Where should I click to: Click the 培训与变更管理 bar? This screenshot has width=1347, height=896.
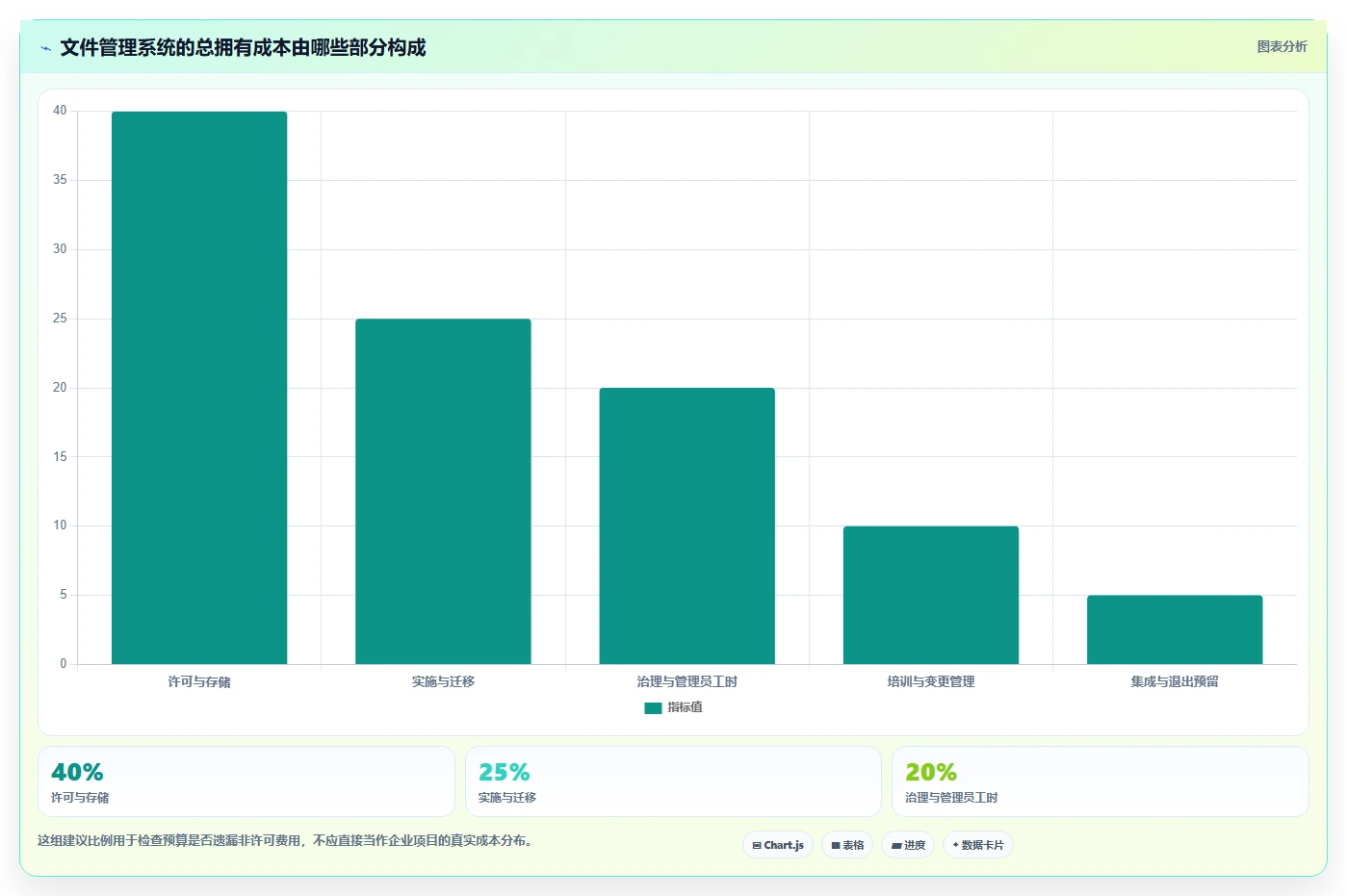[x=931, y=595]
